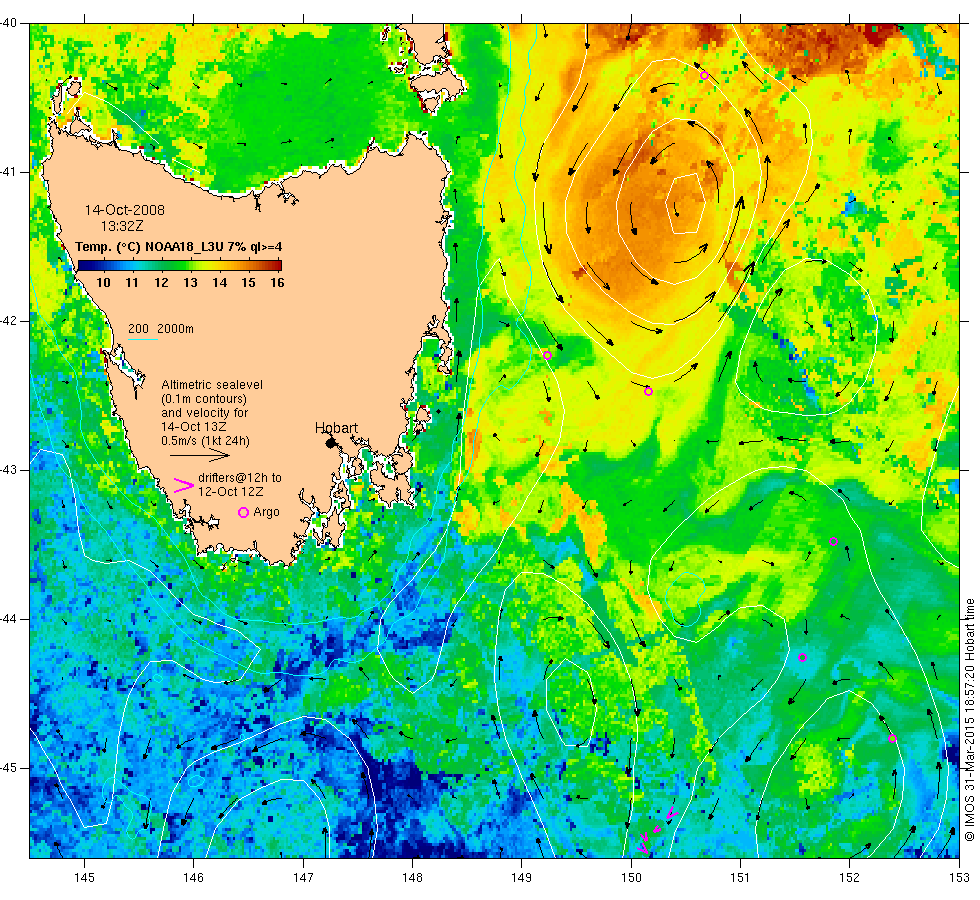Click the longitude axis label 153

959,878
